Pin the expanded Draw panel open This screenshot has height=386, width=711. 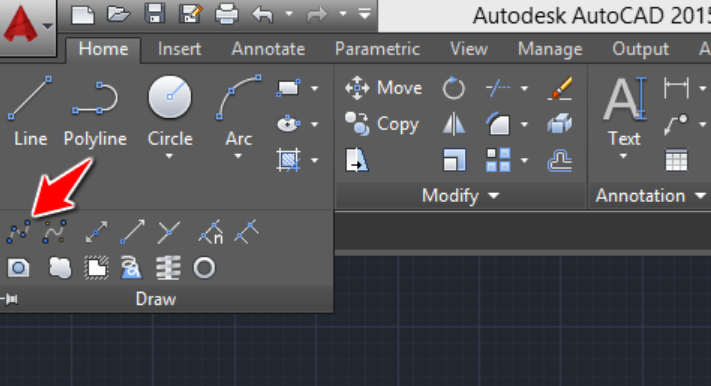(x=10, y=299)
